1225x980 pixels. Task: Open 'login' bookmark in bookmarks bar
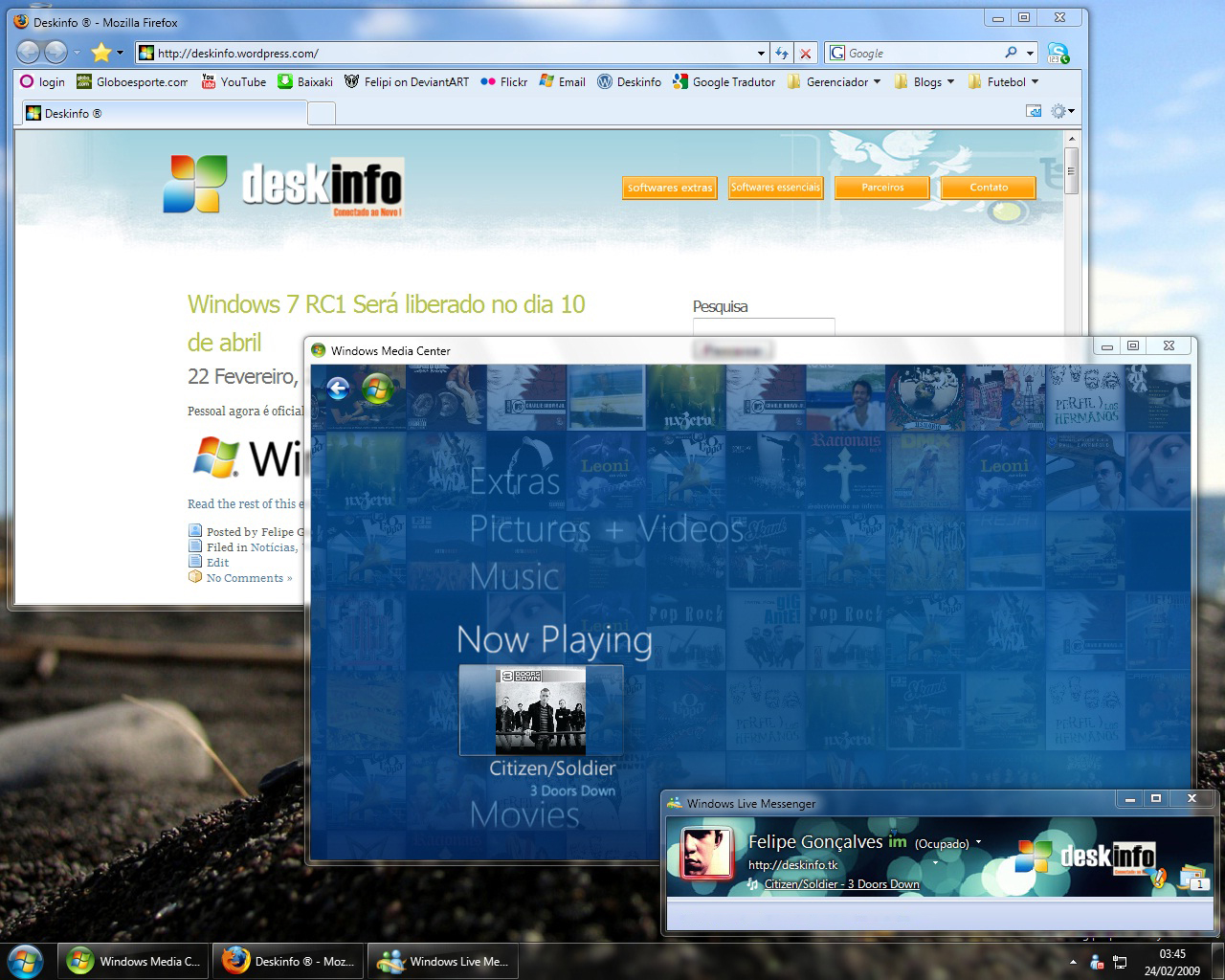(x=42, y=82)
